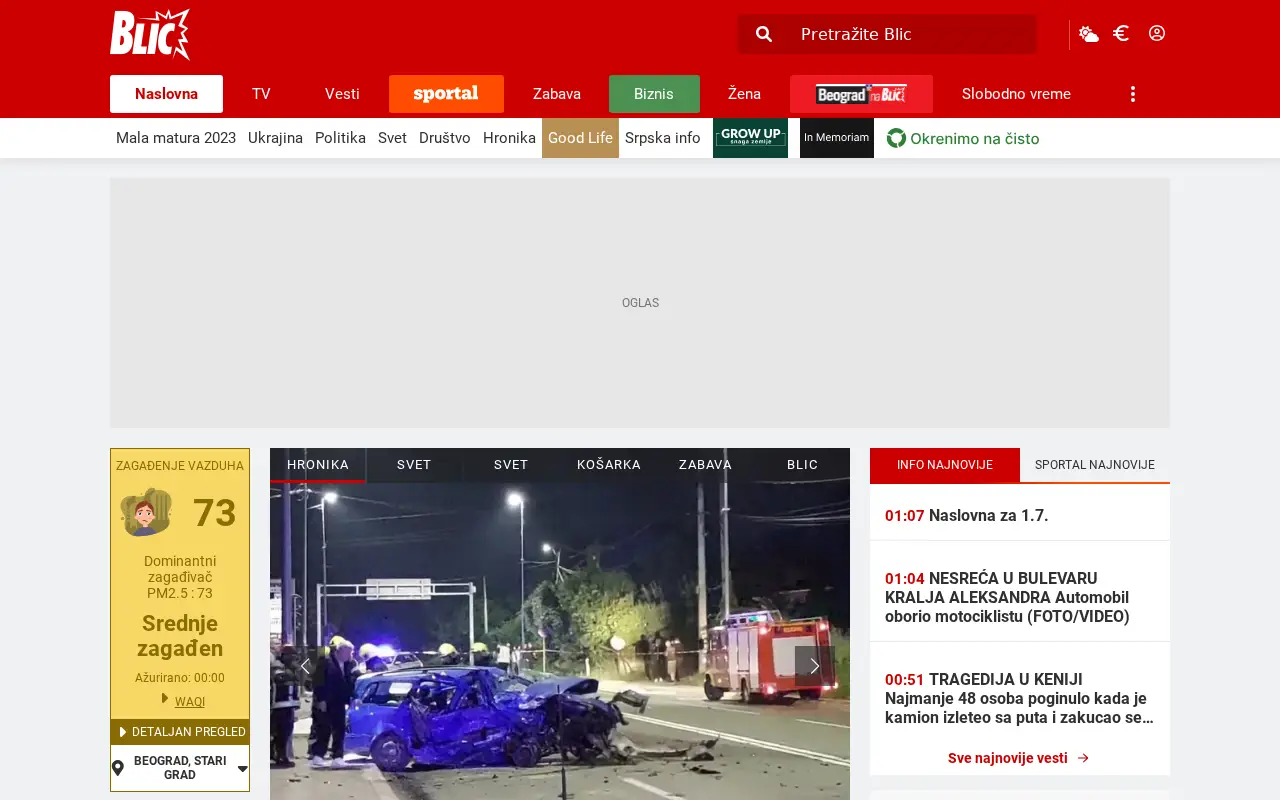Open Slobodno vreme section
Screen dimensions: 1280x800
(x=1016, y=94)
